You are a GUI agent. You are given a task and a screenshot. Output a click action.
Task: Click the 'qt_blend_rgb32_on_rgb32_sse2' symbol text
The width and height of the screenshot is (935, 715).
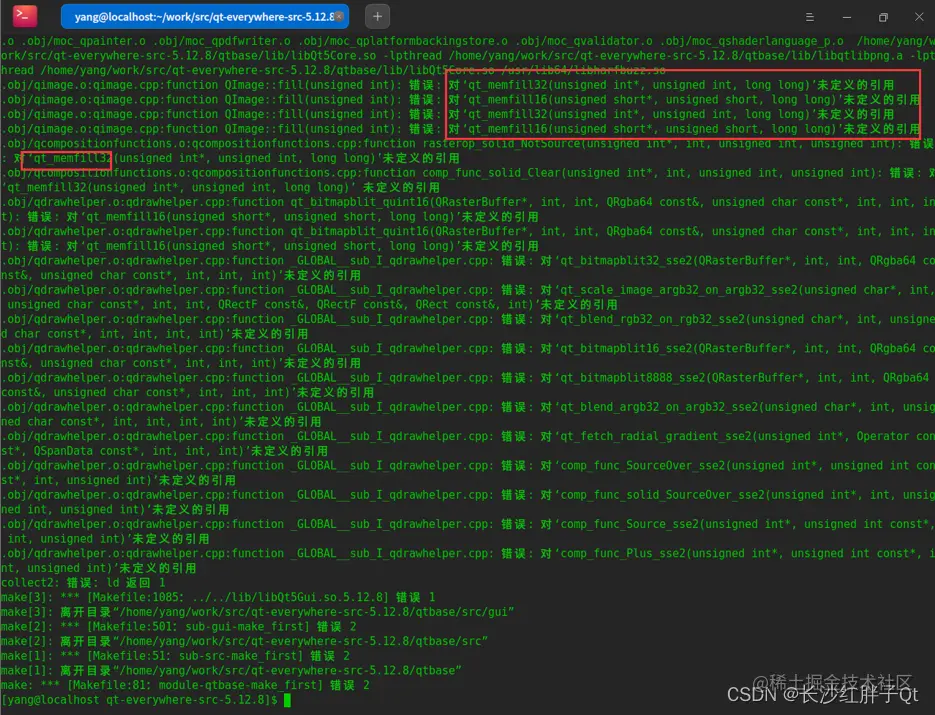652,319
